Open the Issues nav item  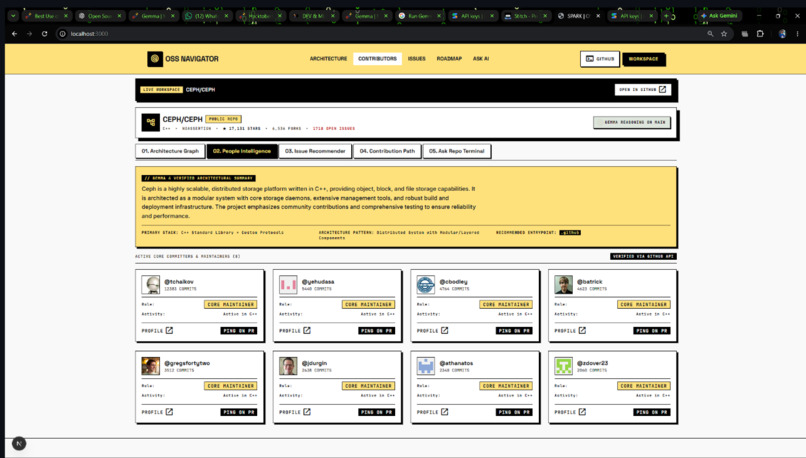click(416, 59)
